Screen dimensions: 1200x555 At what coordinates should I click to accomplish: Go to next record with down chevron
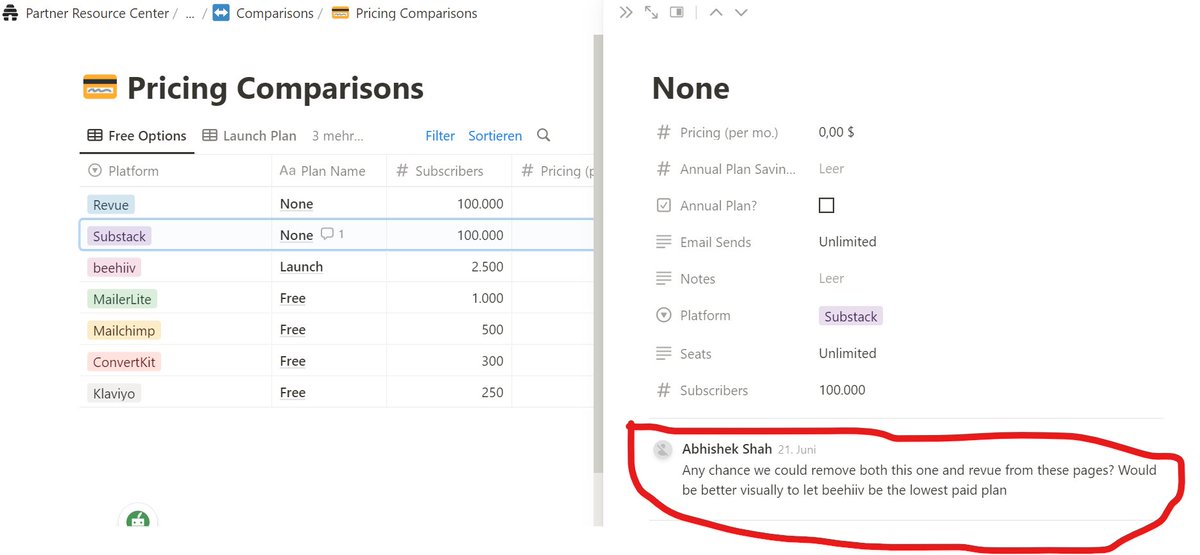tap(741, 12)
